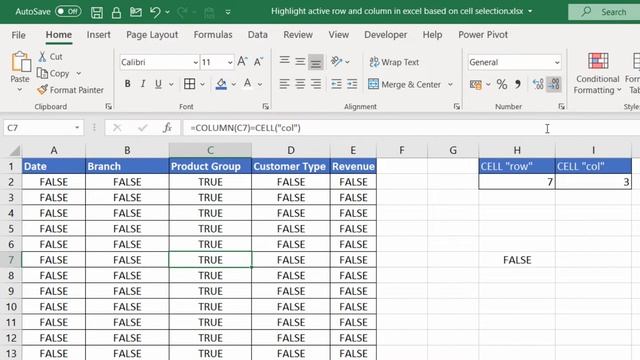640x360 pixels.
Task: Click the email envelope icon in quick access toolbar
Action: 136,12
